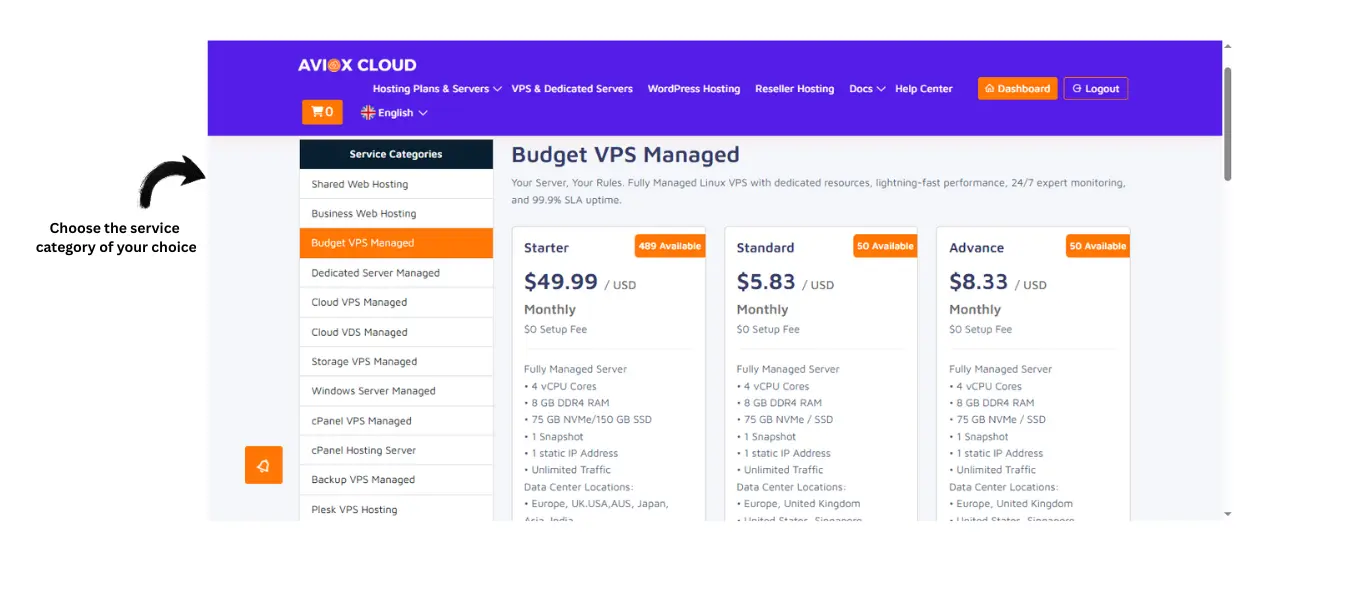The height and width of the screenshot is (609, 1366).
Task: Select Shared Web Hosting category
Action: click(x=359, y=184)
